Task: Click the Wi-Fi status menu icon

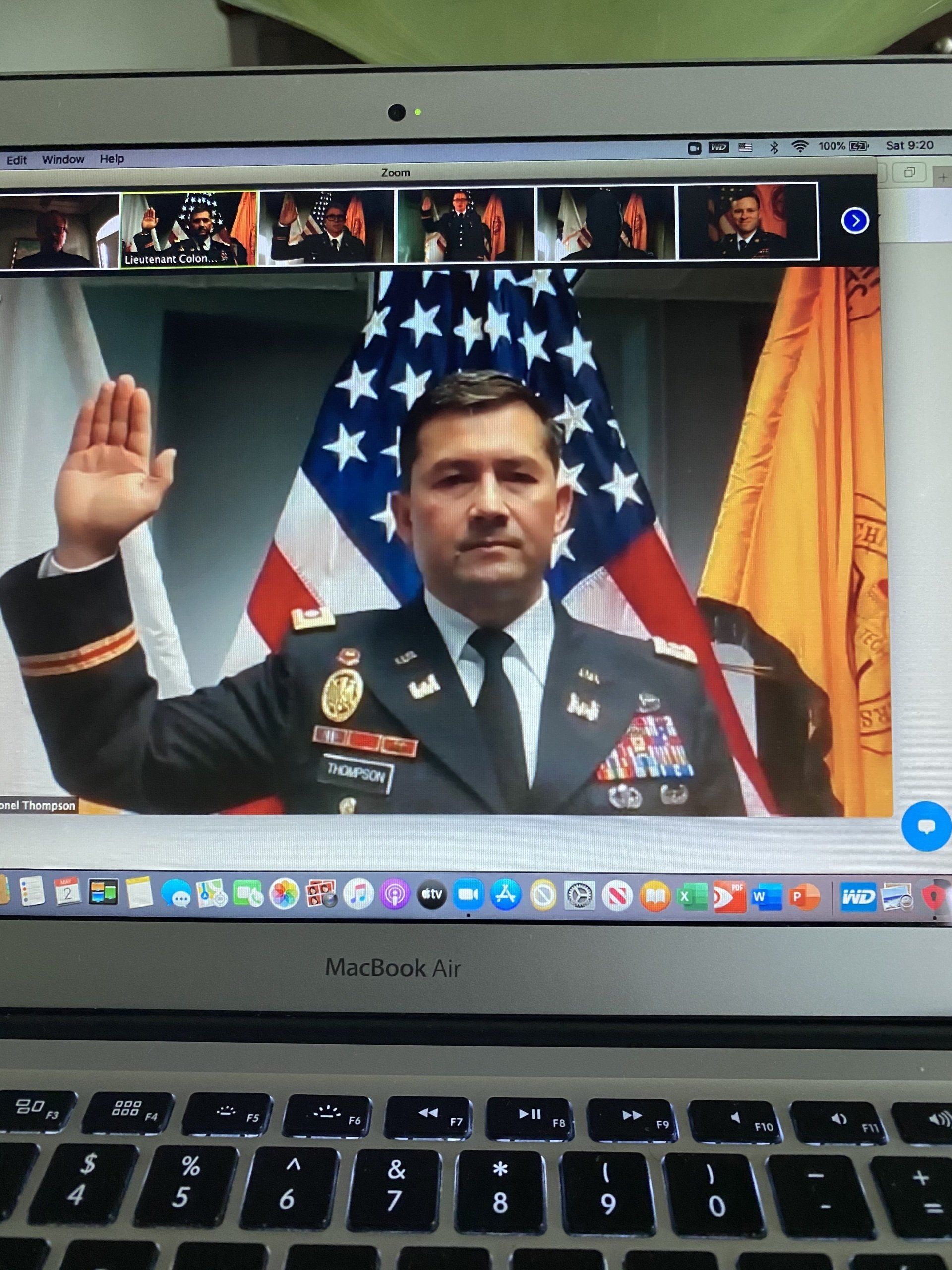Action: point(799,146)
